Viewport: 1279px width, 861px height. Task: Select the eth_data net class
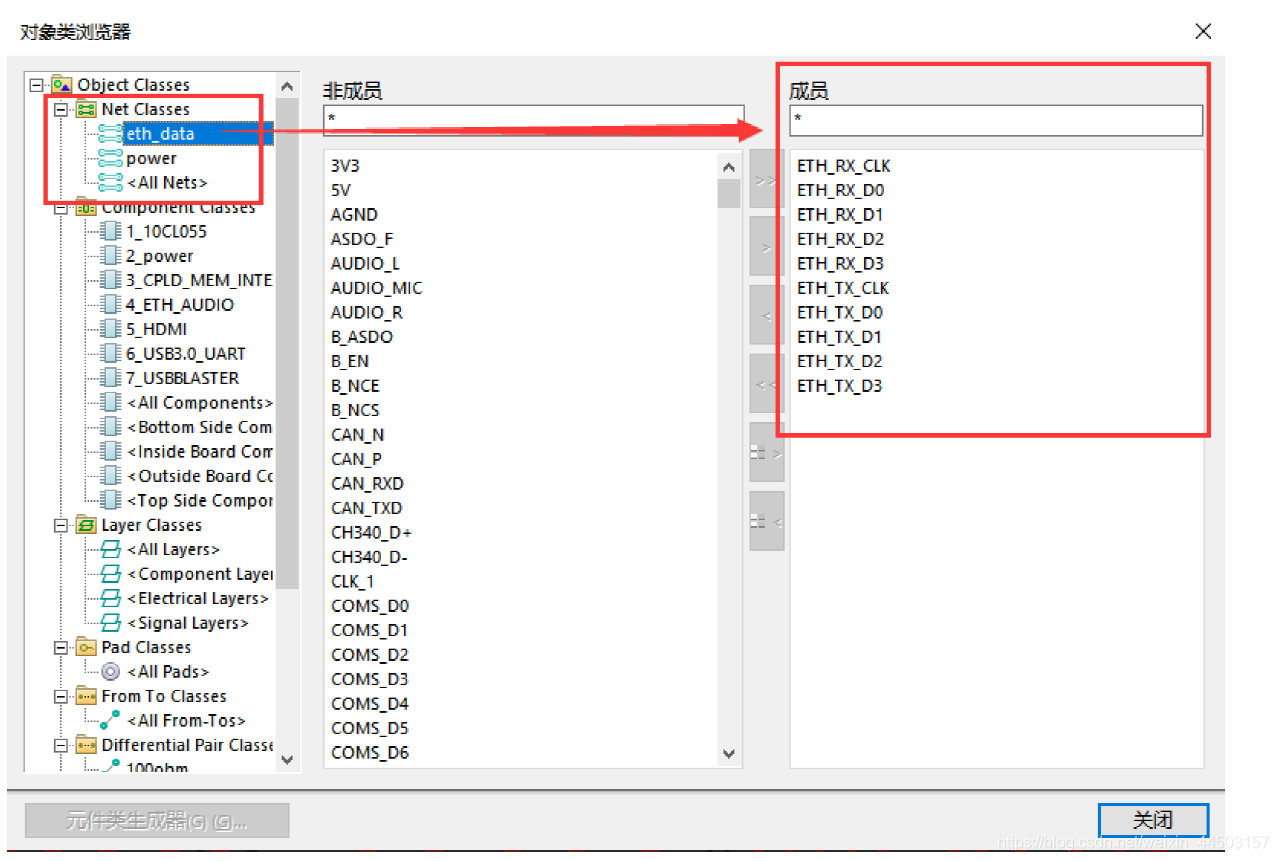pyautogui.click(x=160, y=133)
